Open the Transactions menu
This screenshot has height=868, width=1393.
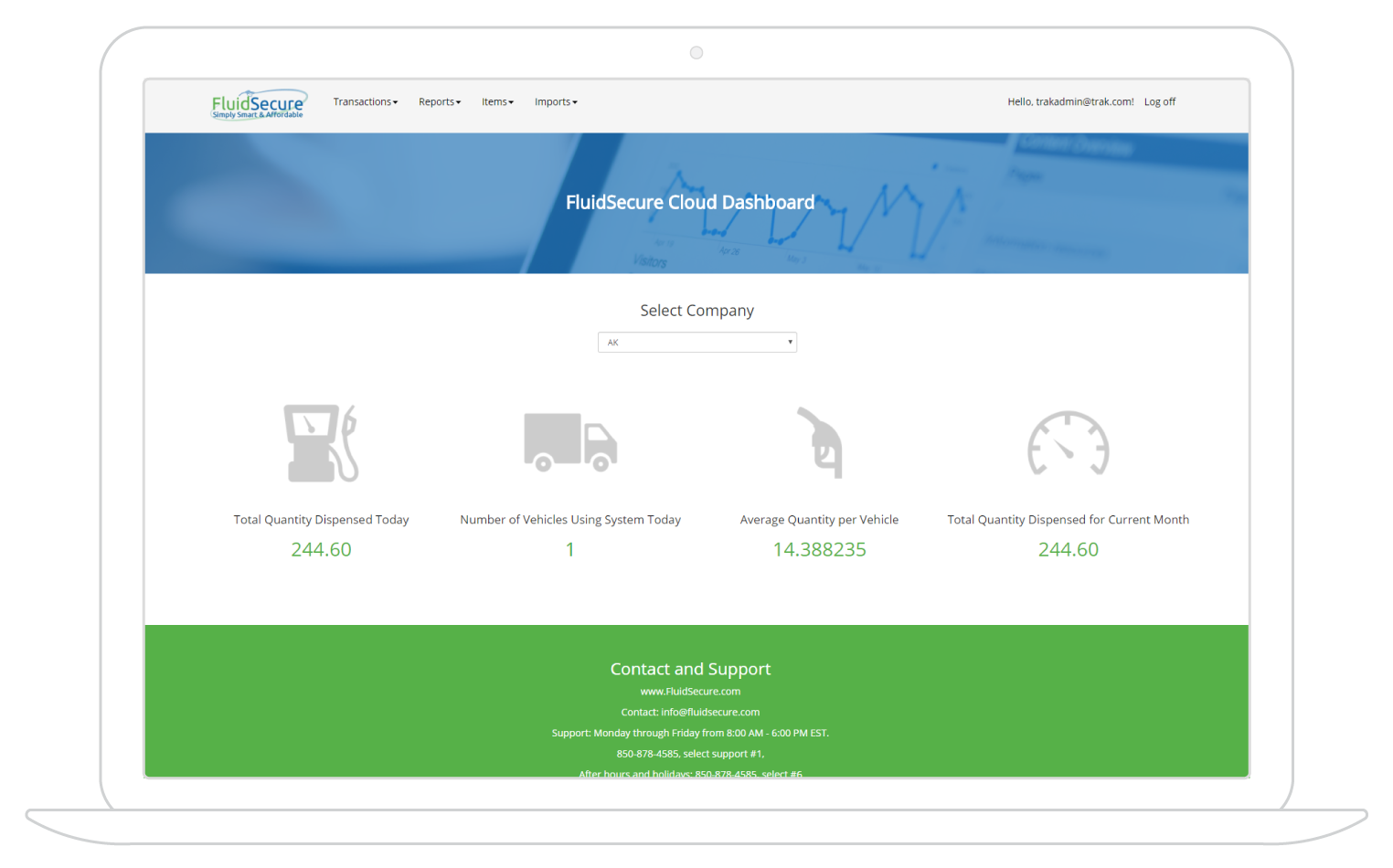(x=366, y=101)
